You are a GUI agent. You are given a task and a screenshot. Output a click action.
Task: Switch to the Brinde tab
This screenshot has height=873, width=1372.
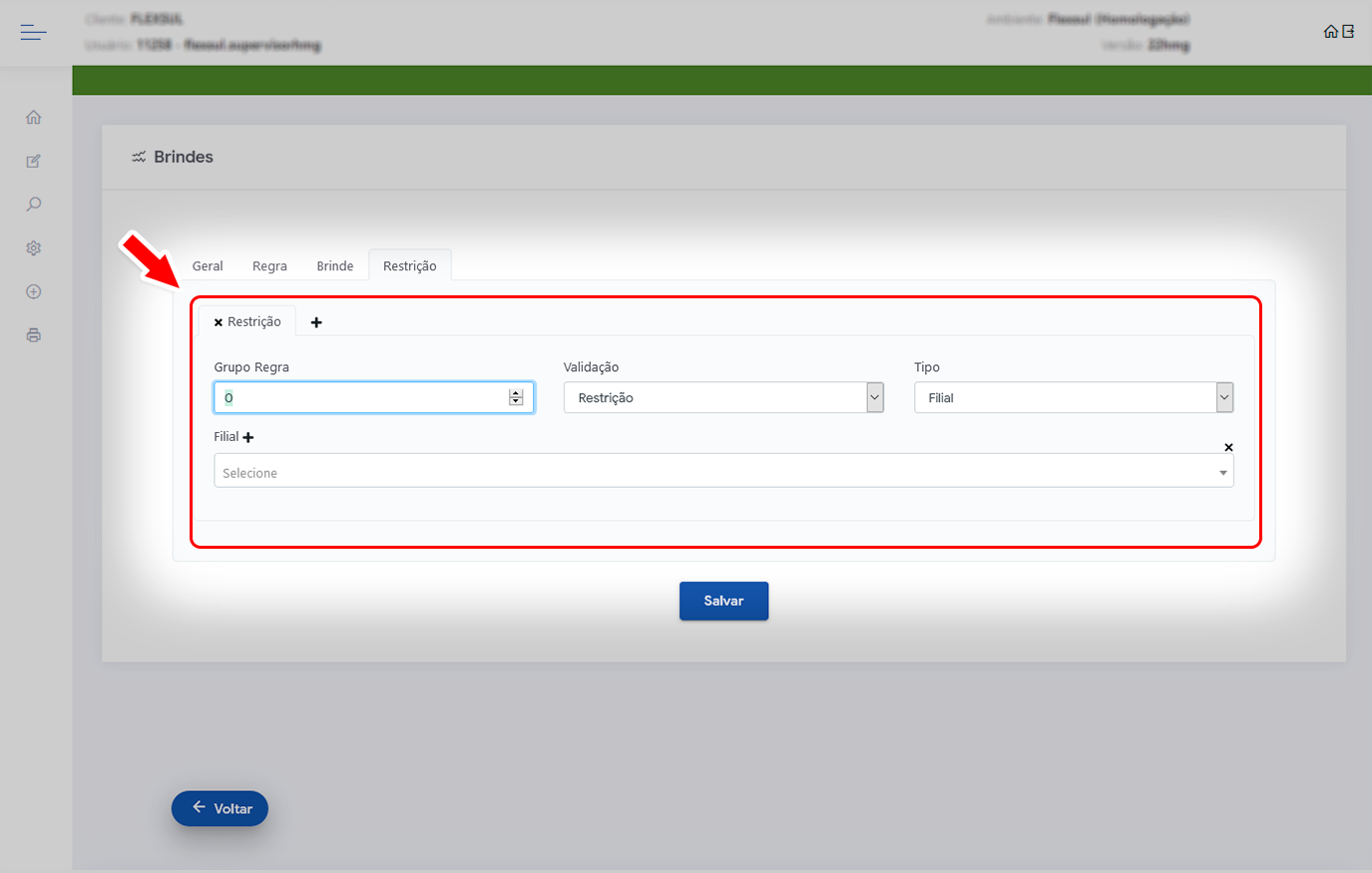pyautogui.click(x=335, y=266)
